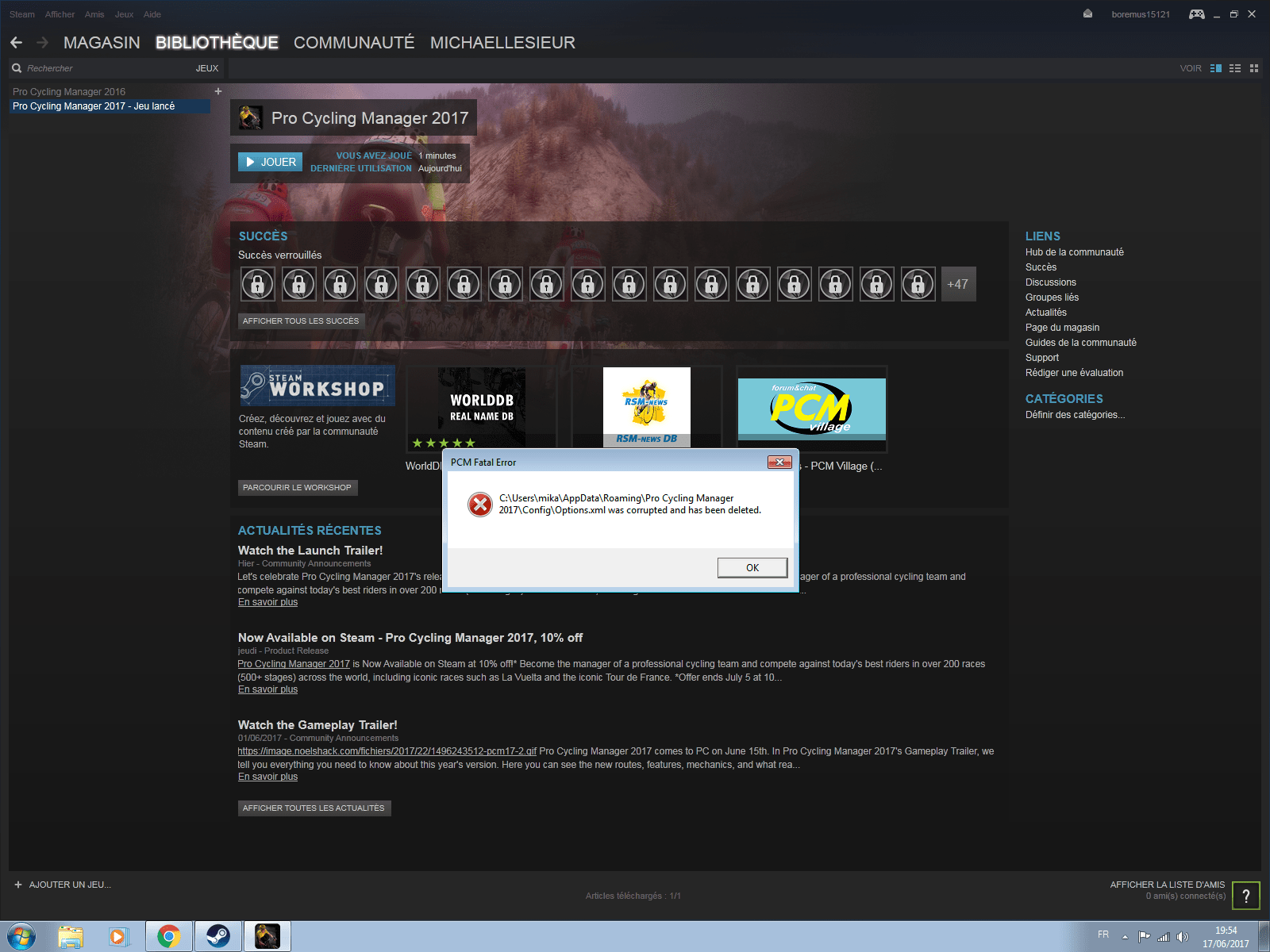Click the red error icon in dialog
Screen dimensions: 1270x952
(480, 505)
